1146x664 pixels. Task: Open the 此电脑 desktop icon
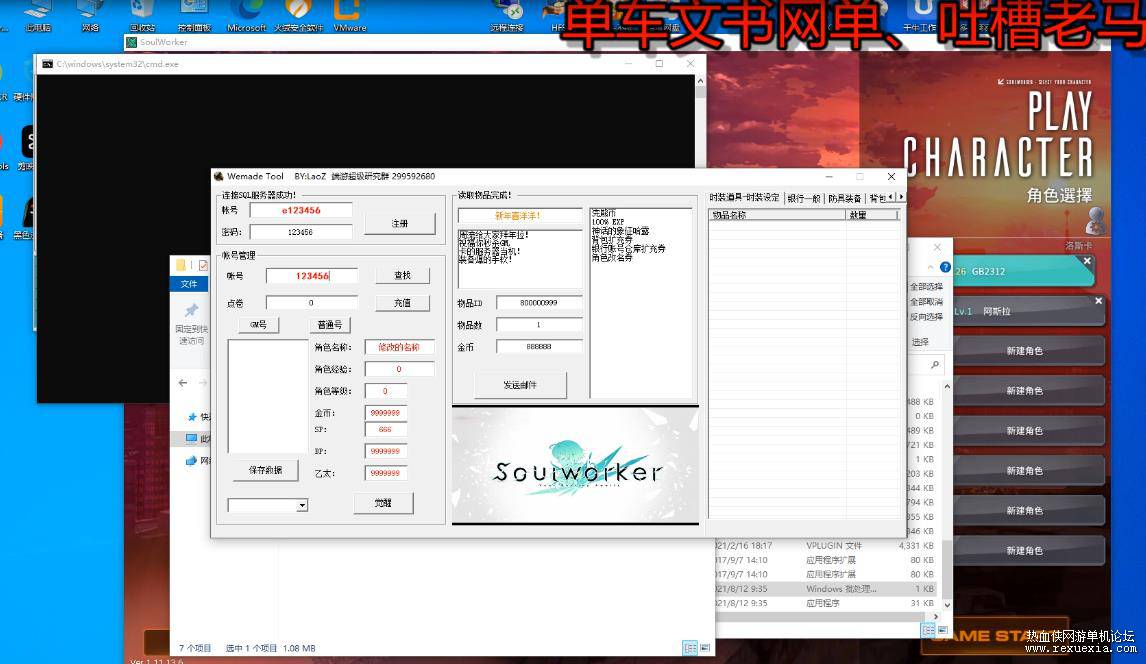pyautogui.click(x=37, y=15)
